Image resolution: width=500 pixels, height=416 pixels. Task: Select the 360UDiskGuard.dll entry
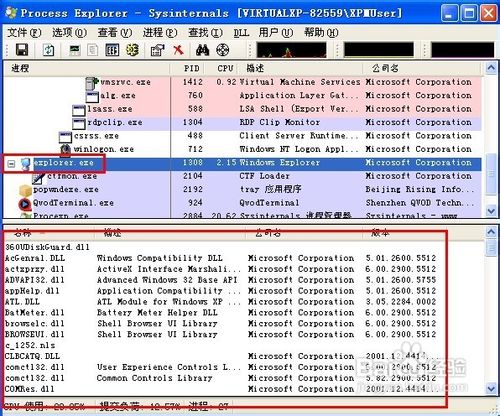47,247
